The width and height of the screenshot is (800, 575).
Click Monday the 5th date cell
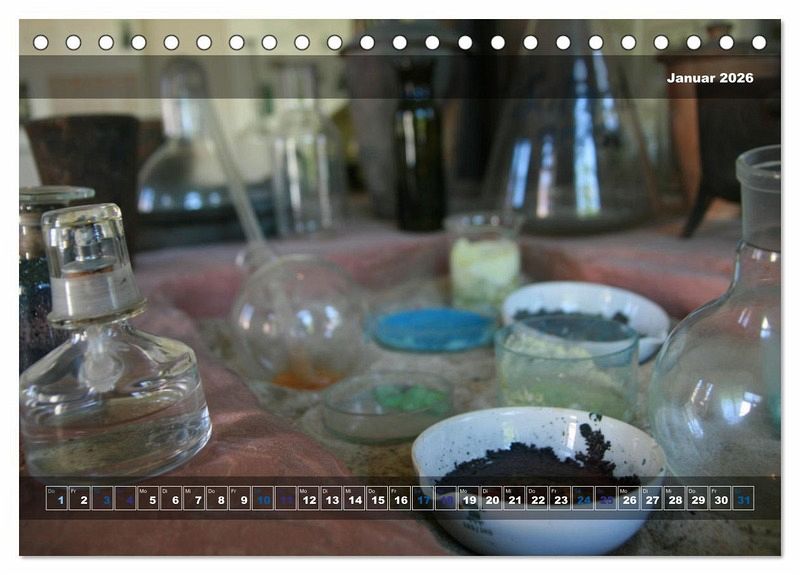[x=148, y=498]
